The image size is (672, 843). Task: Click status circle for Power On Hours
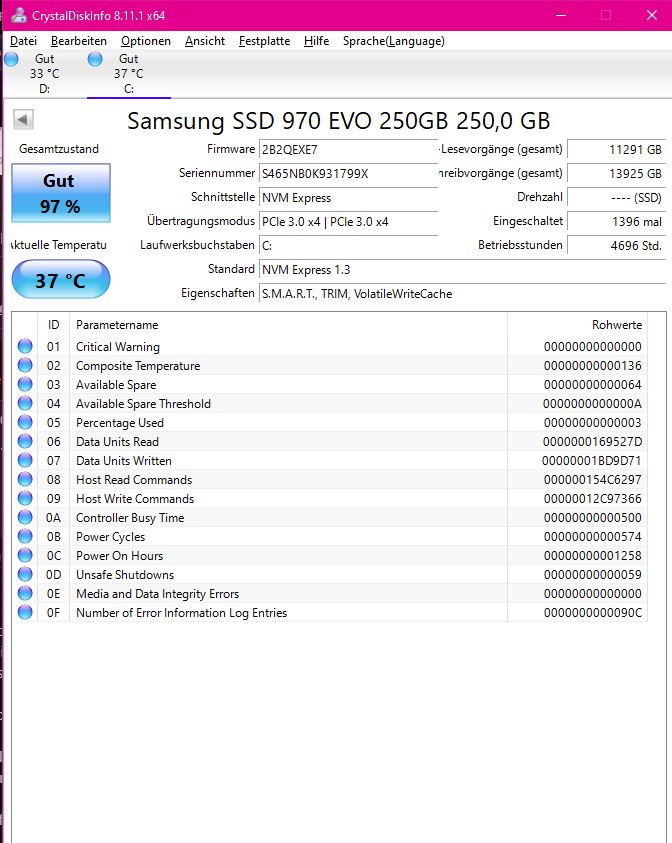(x=25, y=555)
